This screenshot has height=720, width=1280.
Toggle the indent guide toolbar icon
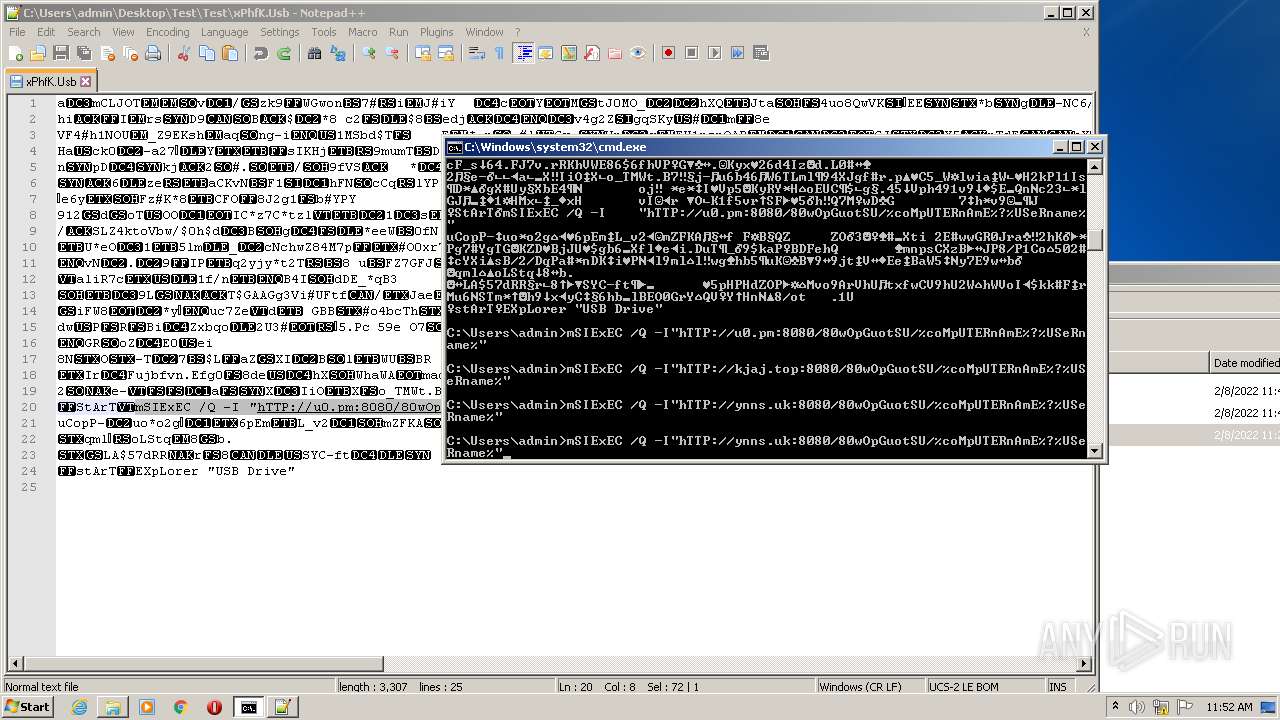pyautogui.click(x=523, y=53)
